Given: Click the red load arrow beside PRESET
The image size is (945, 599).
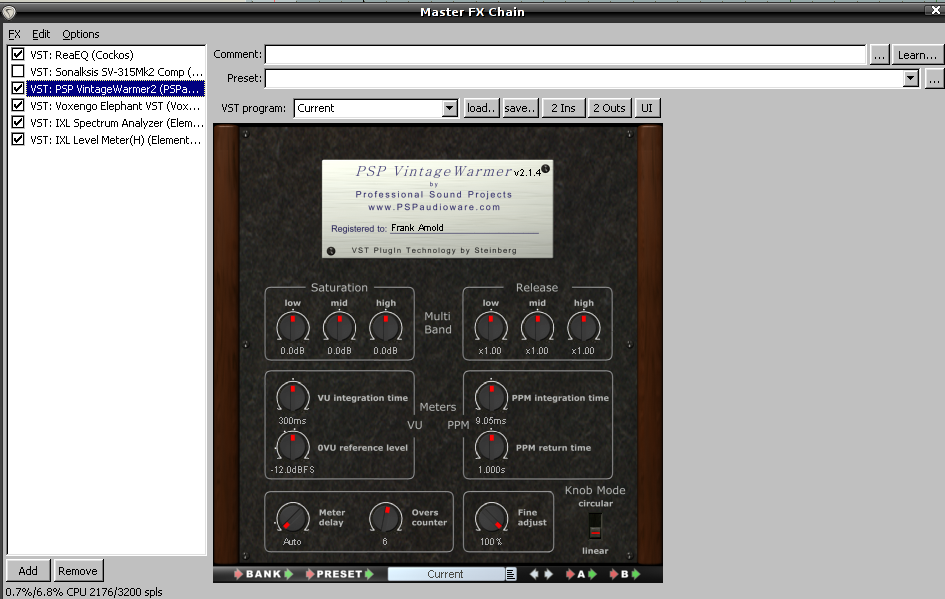Looking at the screenshot, I should (310, 574).
